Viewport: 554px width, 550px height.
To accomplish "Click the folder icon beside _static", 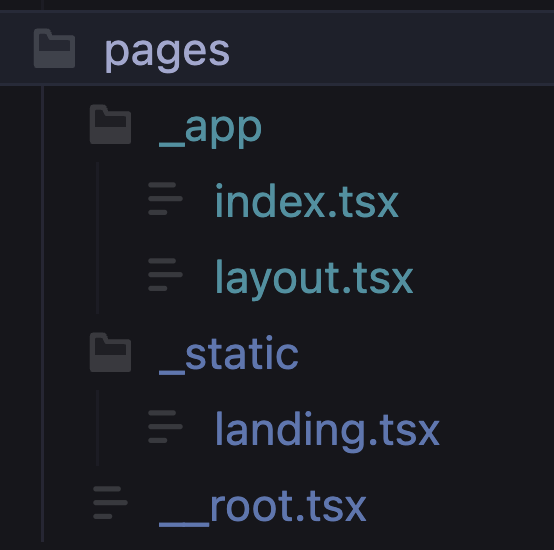I will tap(110, 352).
